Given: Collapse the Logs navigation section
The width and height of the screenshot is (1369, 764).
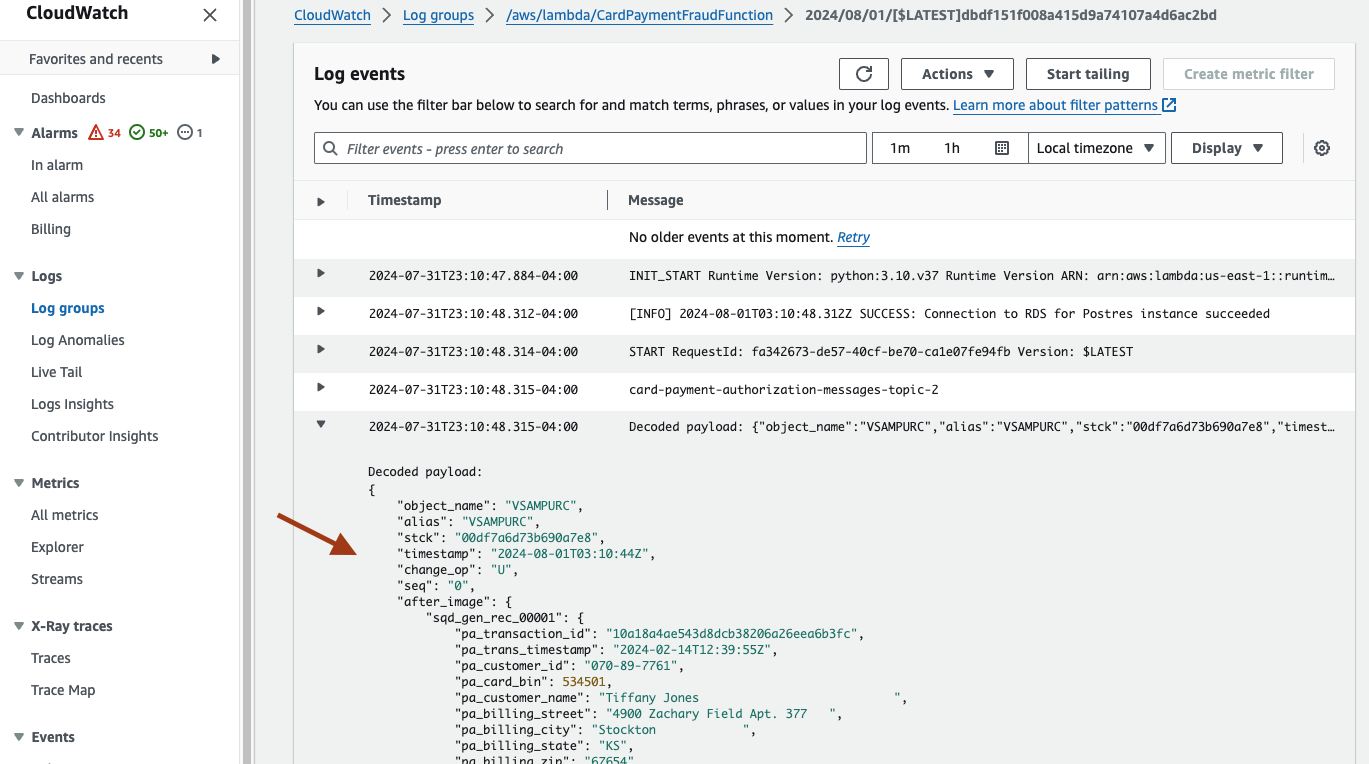Looking at the screenshot, I should [19, 275].
